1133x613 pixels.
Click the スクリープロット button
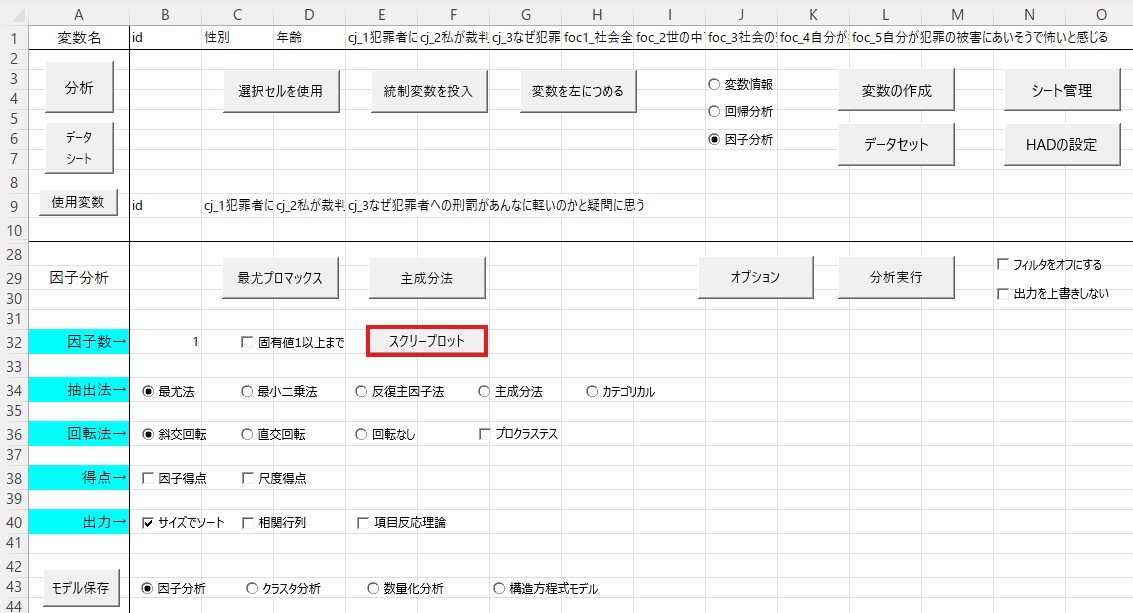point(427,341)
